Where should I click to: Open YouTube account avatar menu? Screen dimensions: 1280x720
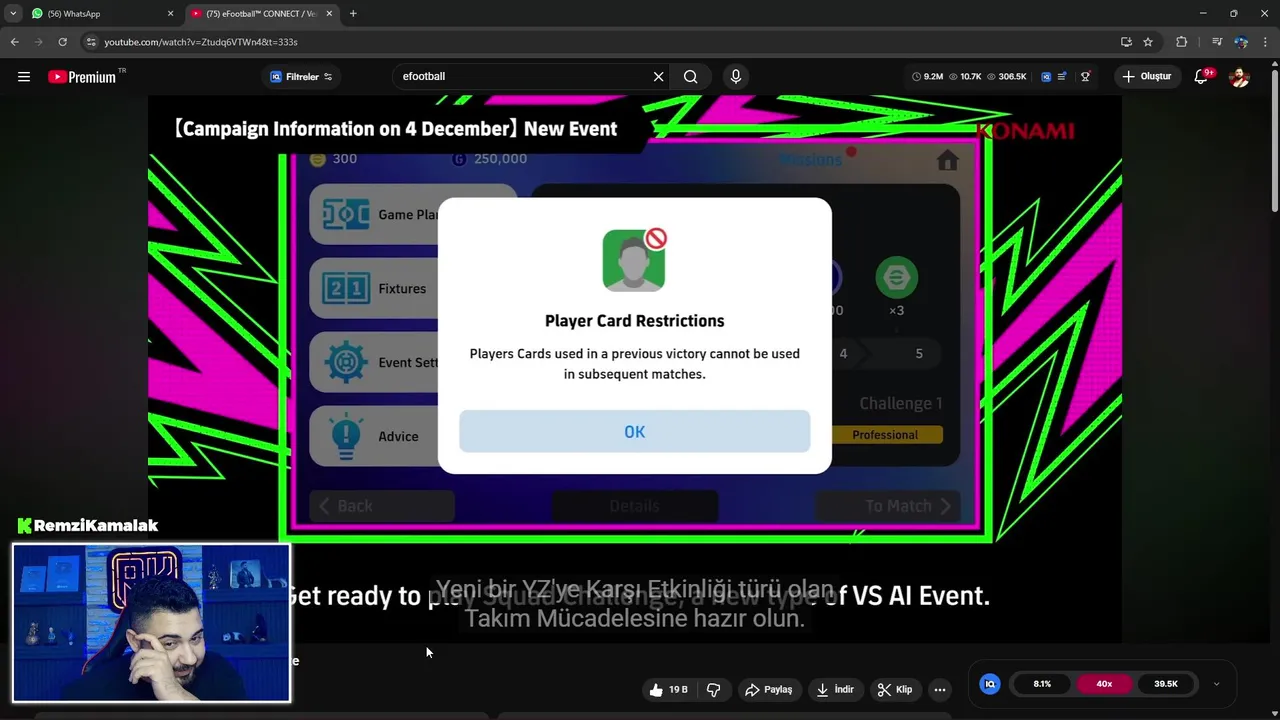coord(1239,77)
